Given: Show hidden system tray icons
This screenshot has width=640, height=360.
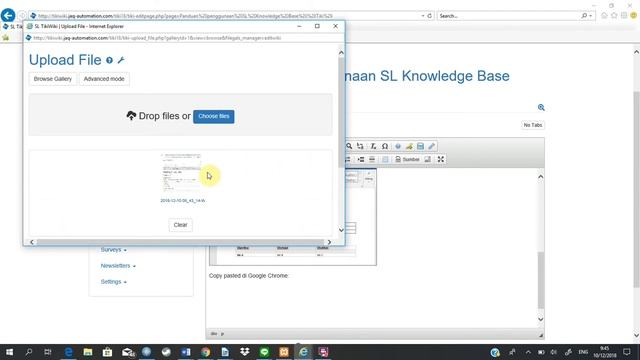Looking at the screenshot, I should tap(528, 352).
